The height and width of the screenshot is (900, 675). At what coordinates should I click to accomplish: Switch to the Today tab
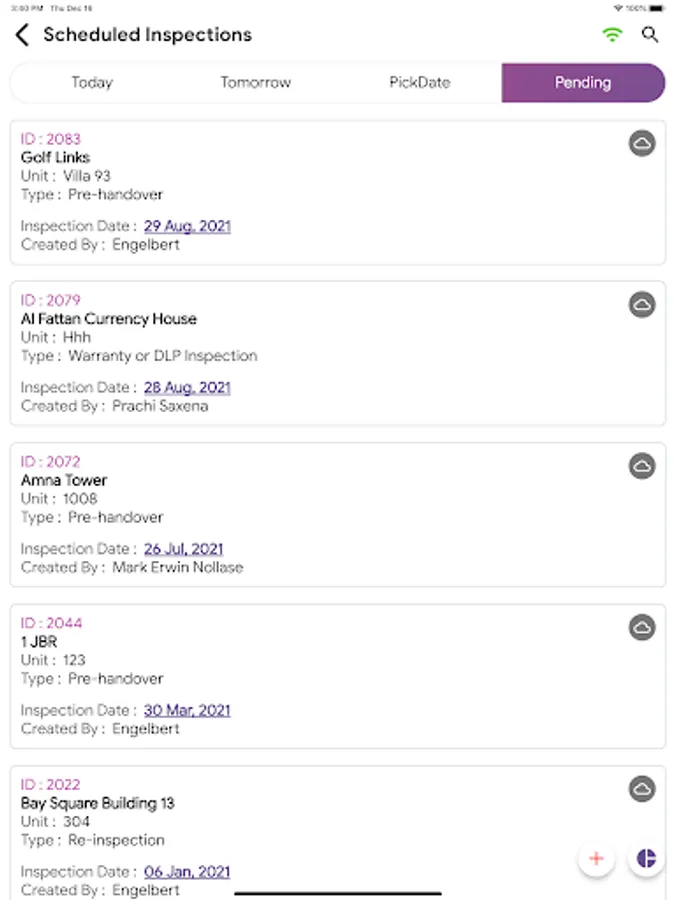point(92,83)
